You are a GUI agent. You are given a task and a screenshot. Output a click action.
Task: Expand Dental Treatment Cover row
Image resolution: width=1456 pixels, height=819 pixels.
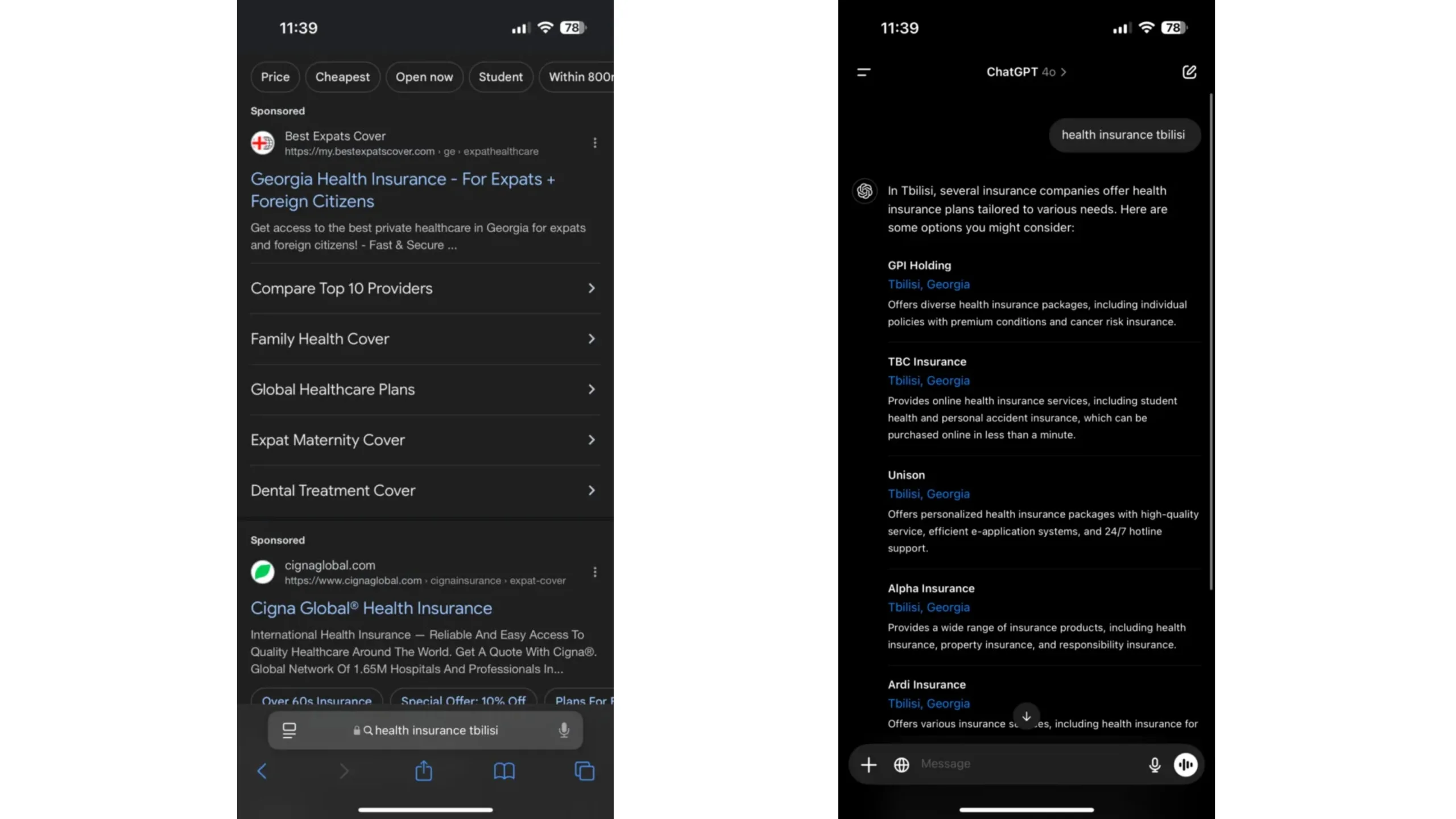click(425, 491)
